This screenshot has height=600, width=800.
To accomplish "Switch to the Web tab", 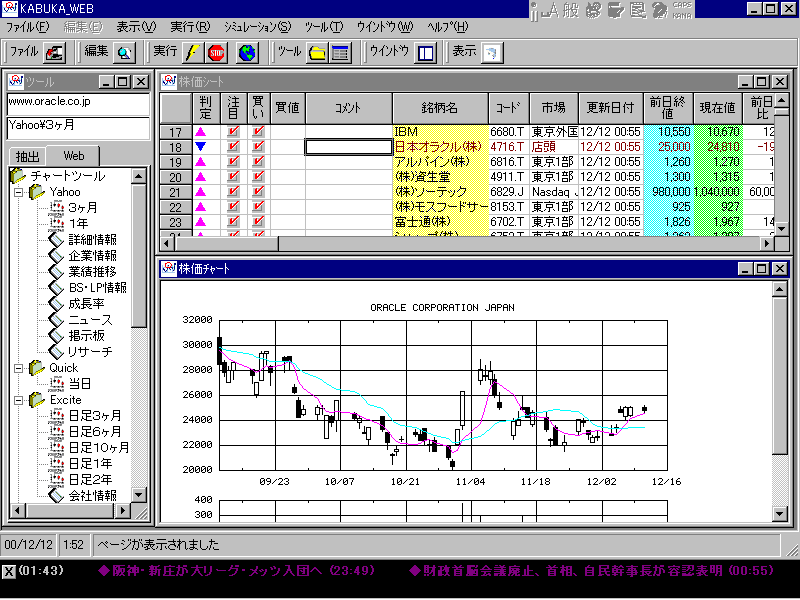I will (x=73, y=156).
